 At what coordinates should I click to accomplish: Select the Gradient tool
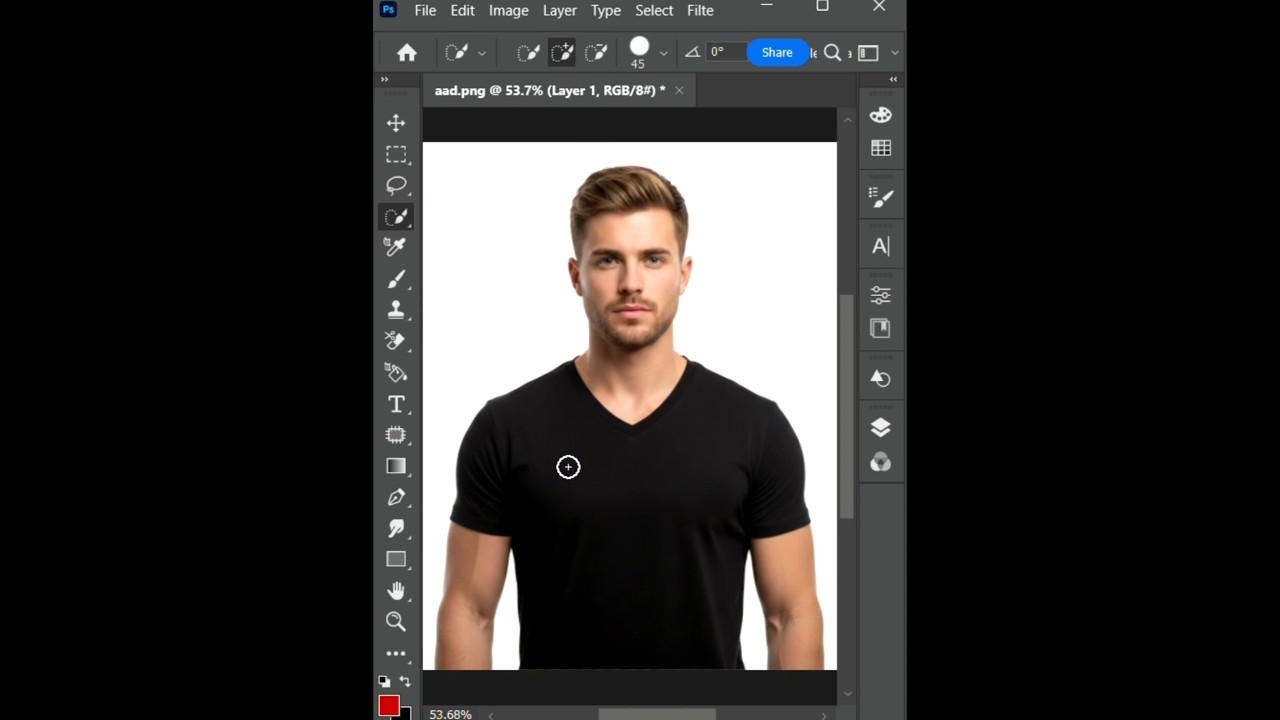[x=396, y=466]
